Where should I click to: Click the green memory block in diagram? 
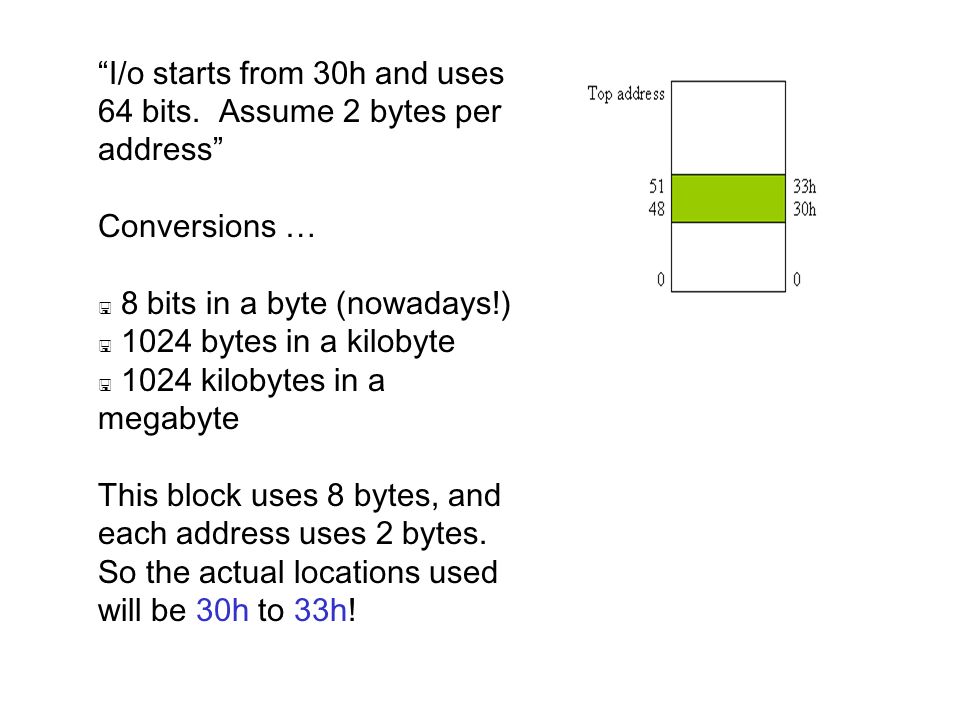click(x=728, y=198)
